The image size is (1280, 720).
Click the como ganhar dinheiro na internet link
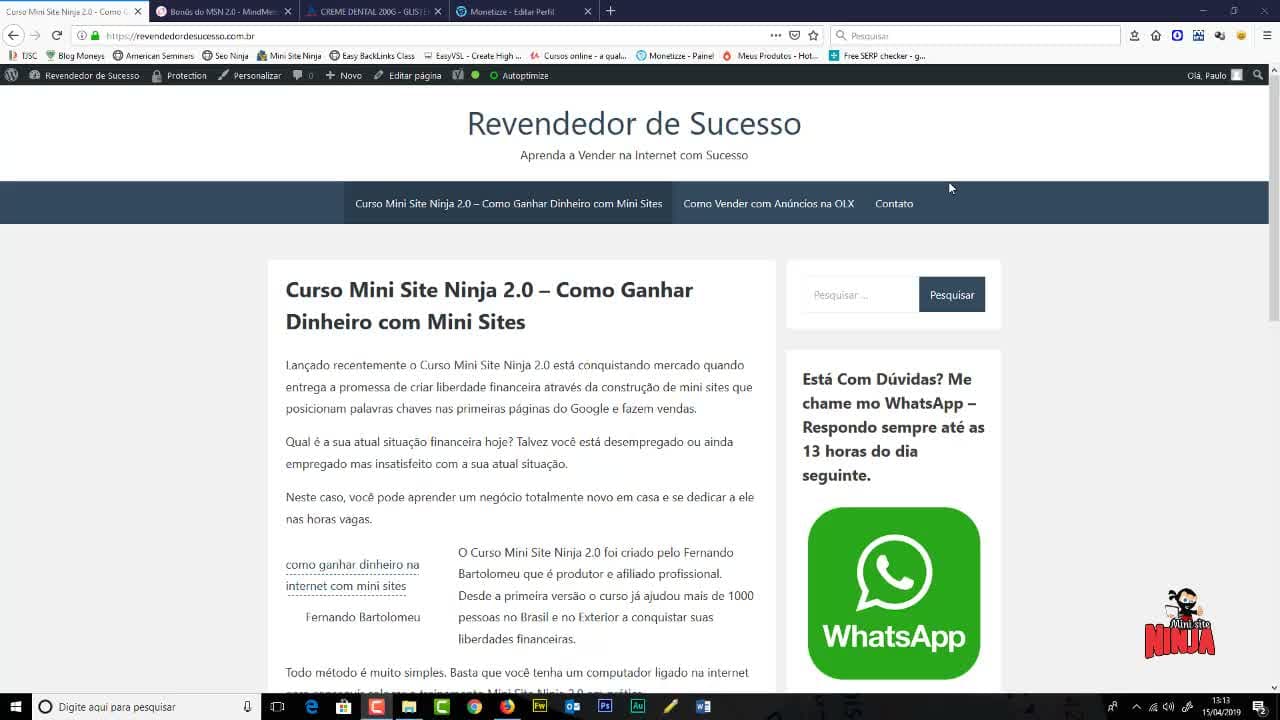[352, 575]
